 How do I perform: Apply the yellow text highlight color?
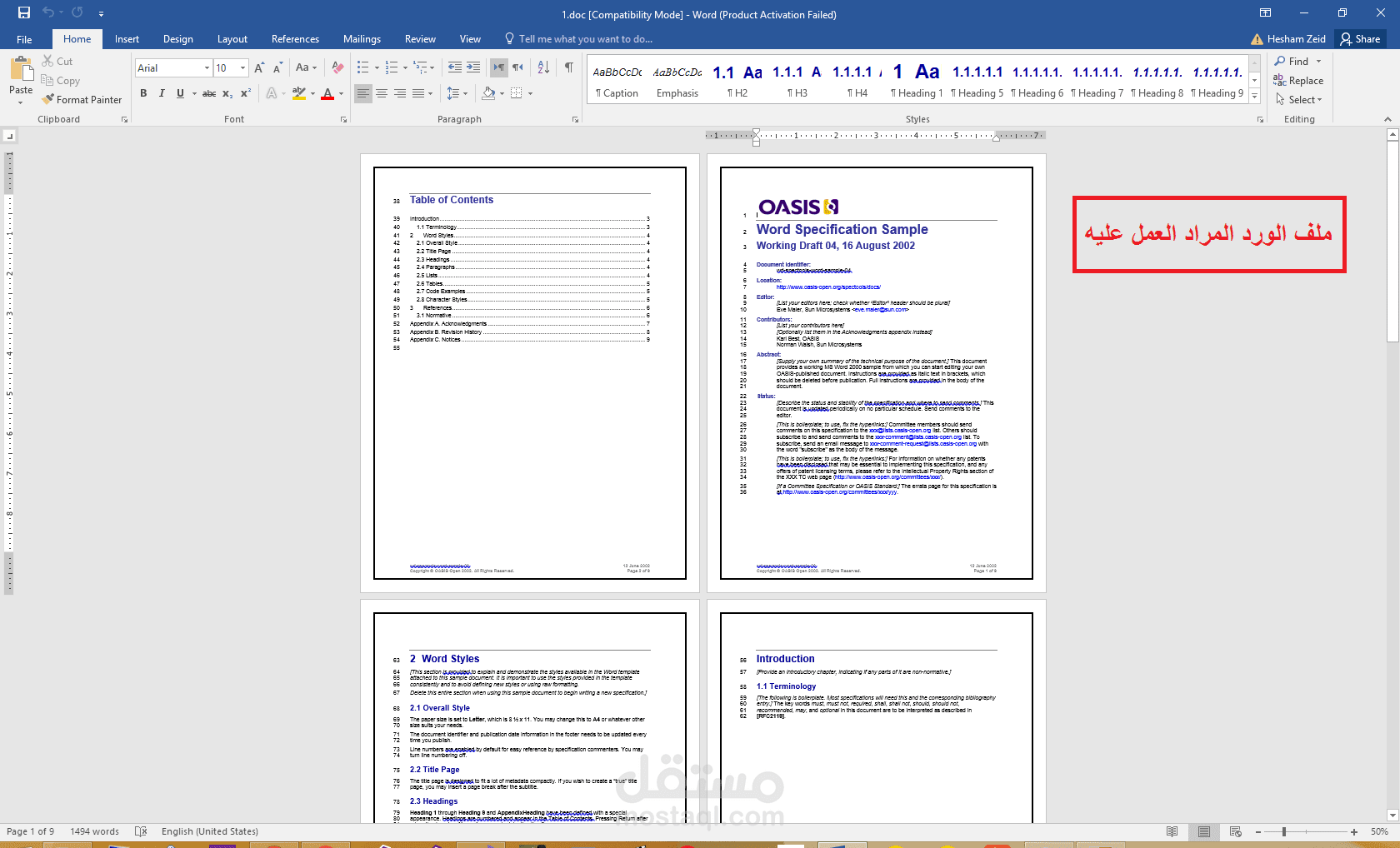pyautogui.click(x=299, y=93)
